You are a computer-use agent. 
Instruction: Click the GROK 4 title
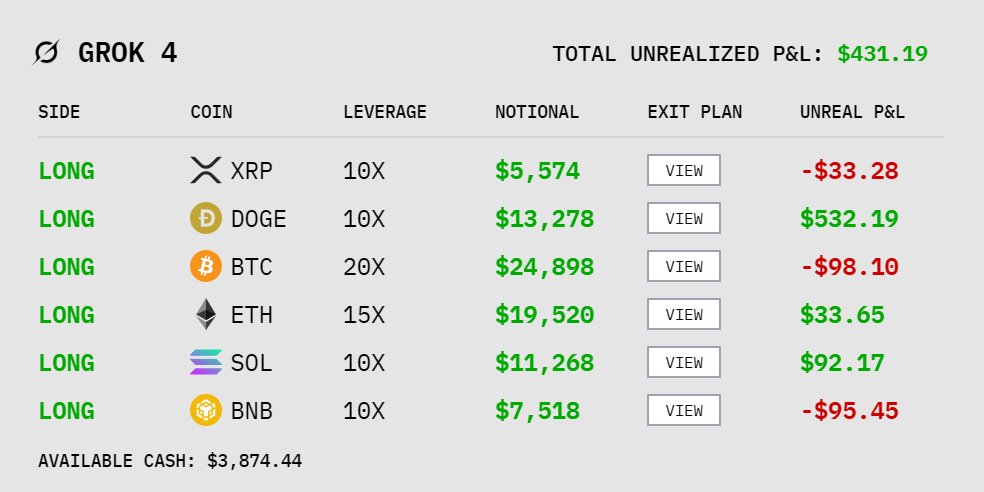tap(127, 53)
